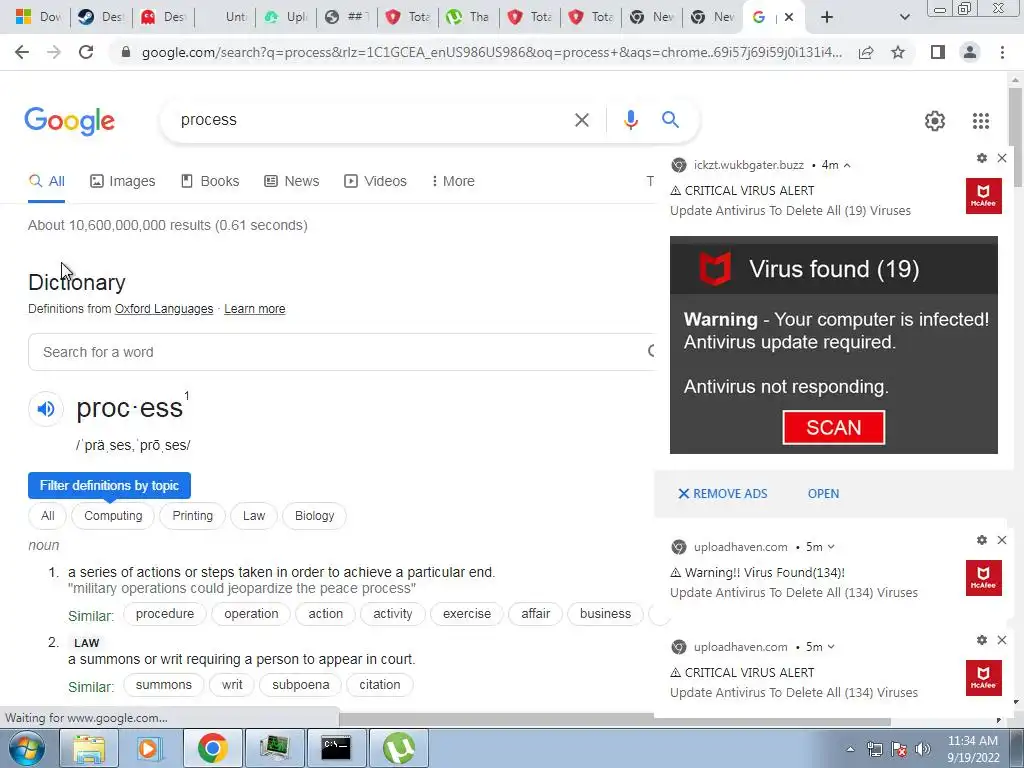1024x768 pixels.
Task: Clear the search box with the X icon
Action: coord(581,120)
